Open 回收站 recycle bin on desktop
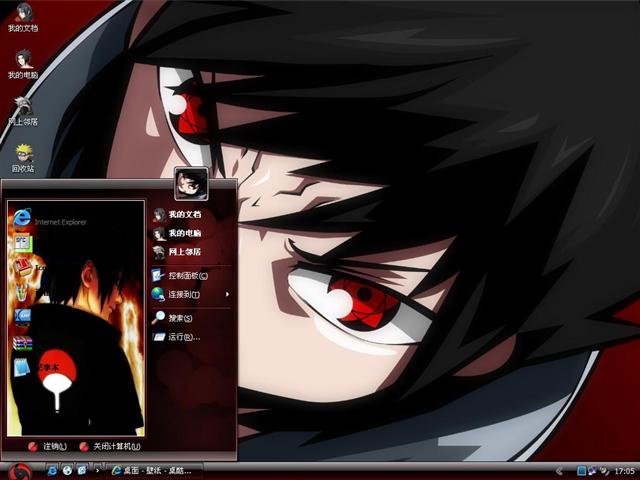This screenshot has width=640, height=480. (x=23, y=158)
